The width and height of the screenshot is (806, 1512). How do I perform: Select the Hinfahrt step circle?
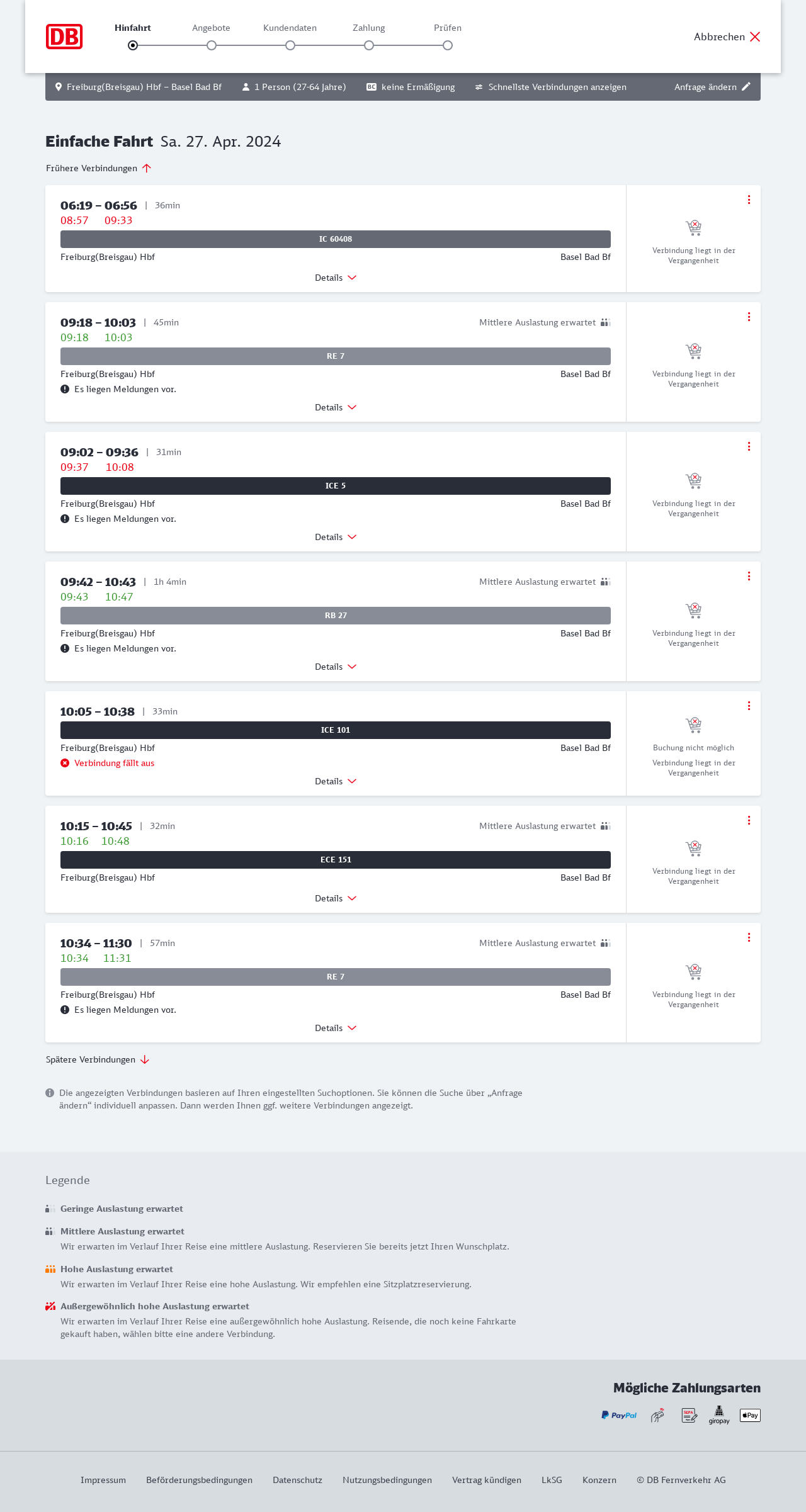(133, 45)
